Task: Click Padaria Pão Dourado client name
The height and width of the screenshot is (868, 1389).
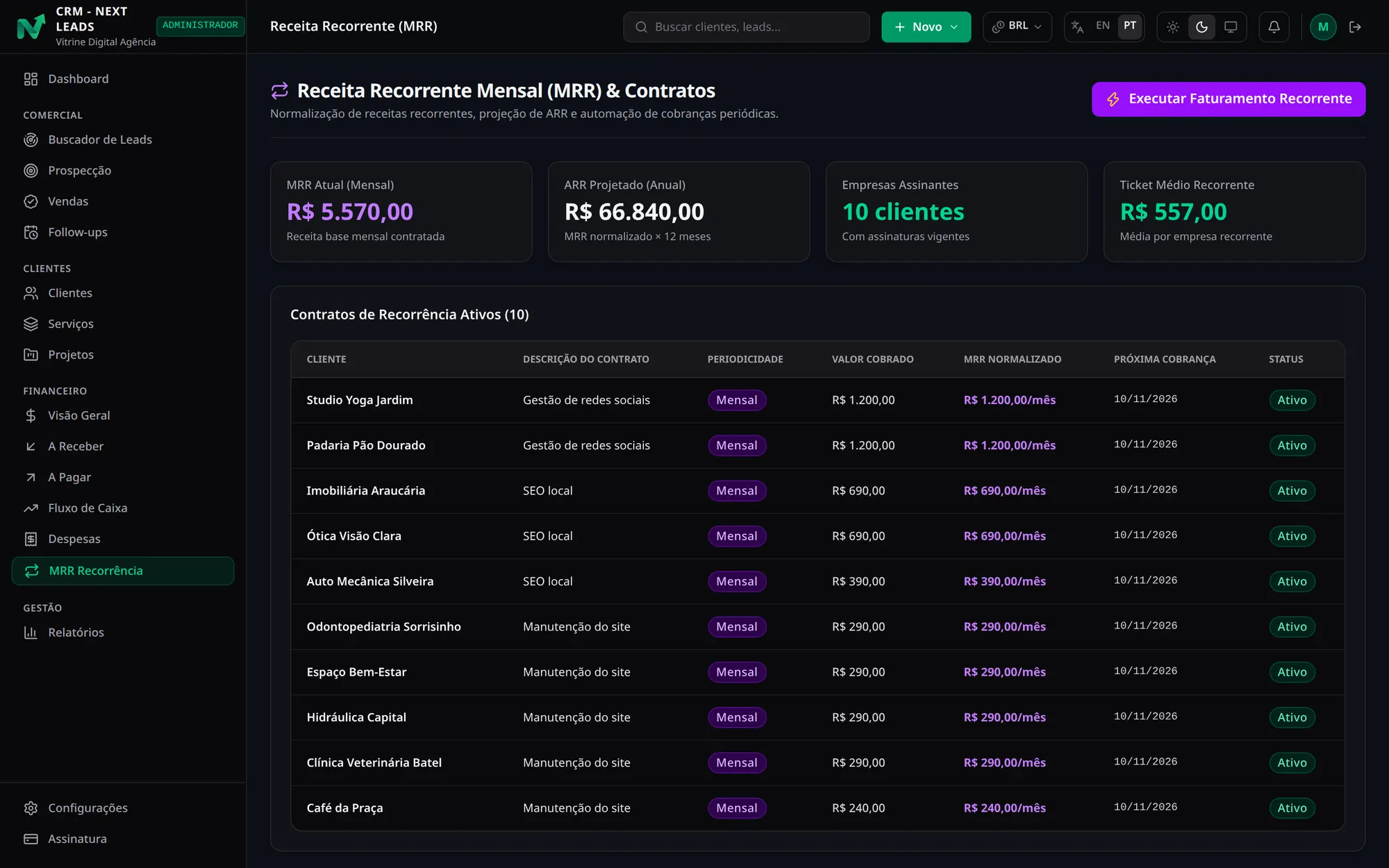Action: 366,446
